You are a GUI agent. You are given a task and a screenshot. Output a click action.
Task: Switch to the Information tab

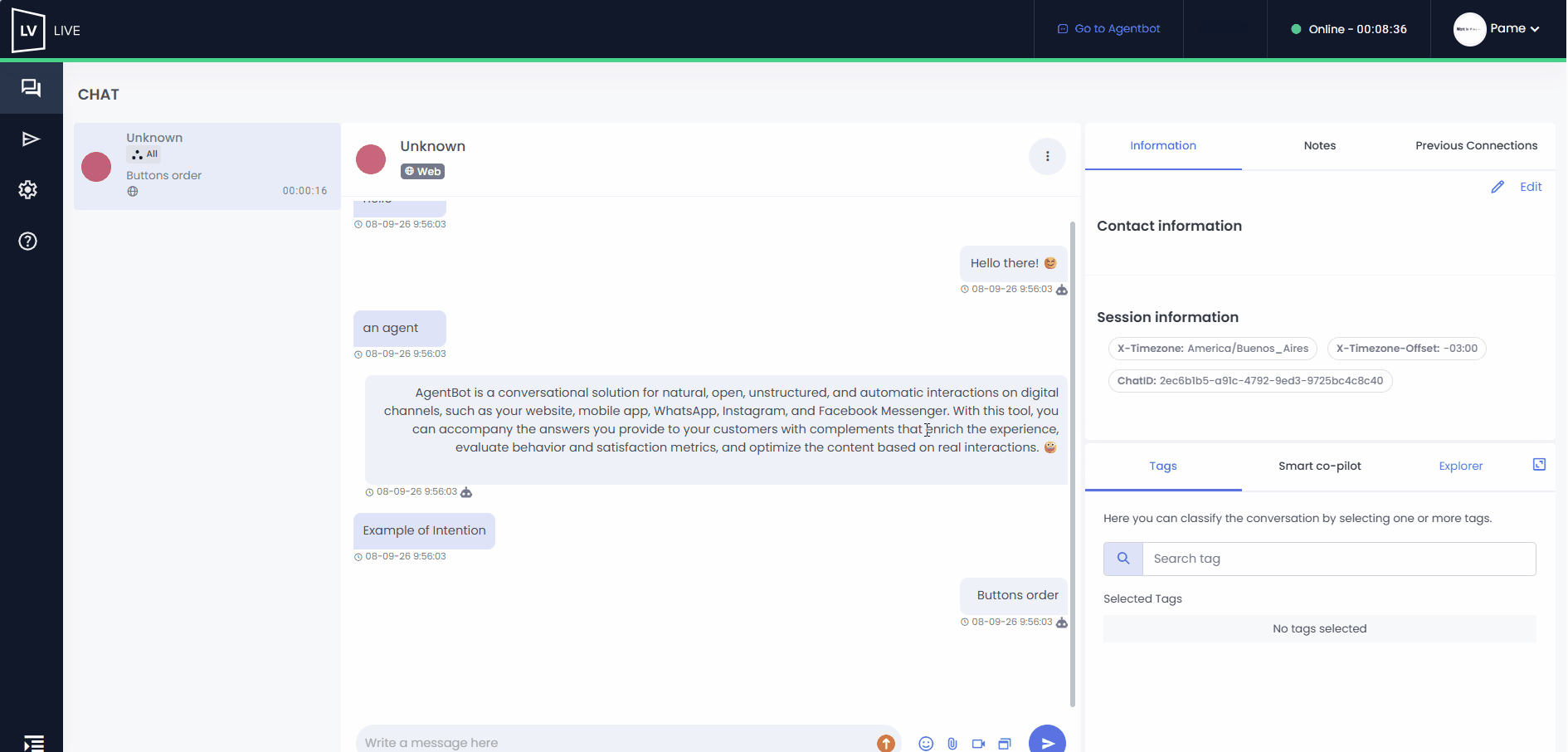click(1163, 146)
